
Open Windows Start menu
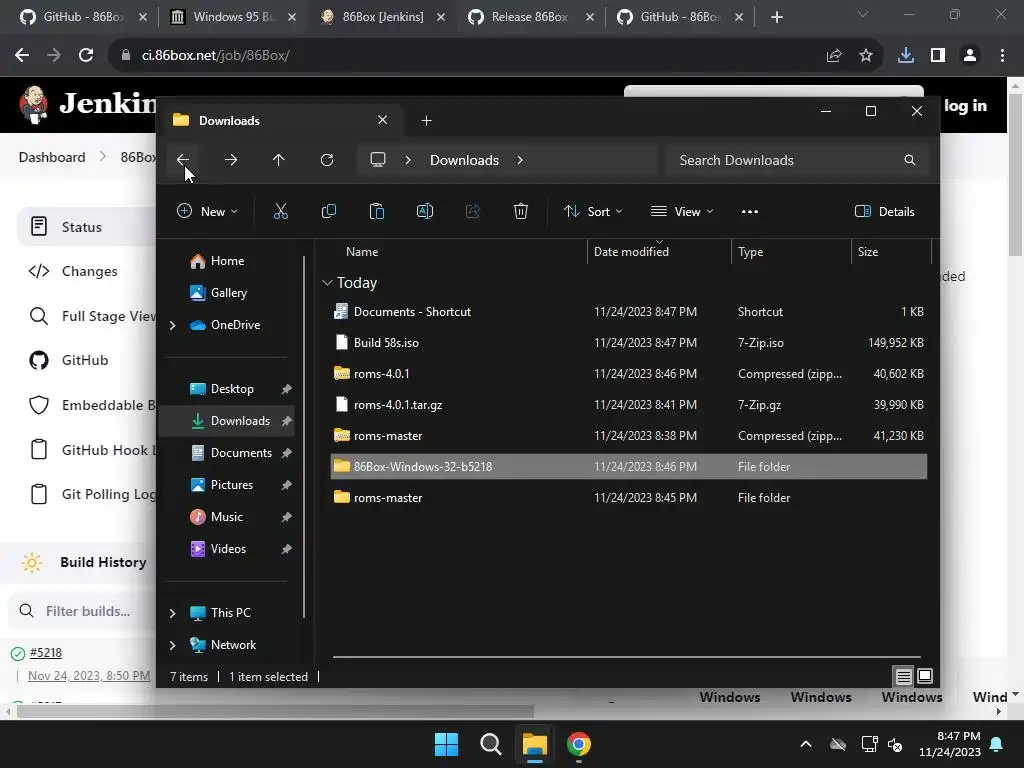click(x=447, y=744)
